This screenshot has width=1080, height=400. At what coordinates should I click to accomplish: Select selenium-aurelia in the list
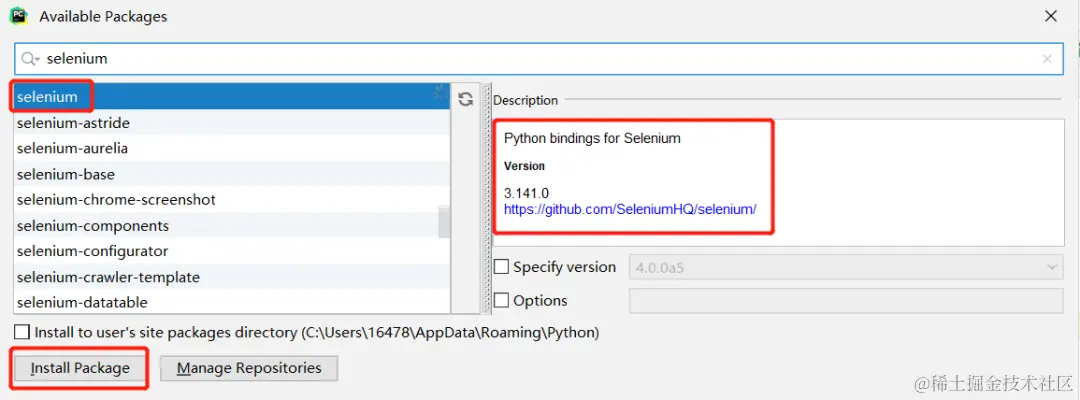231,149
